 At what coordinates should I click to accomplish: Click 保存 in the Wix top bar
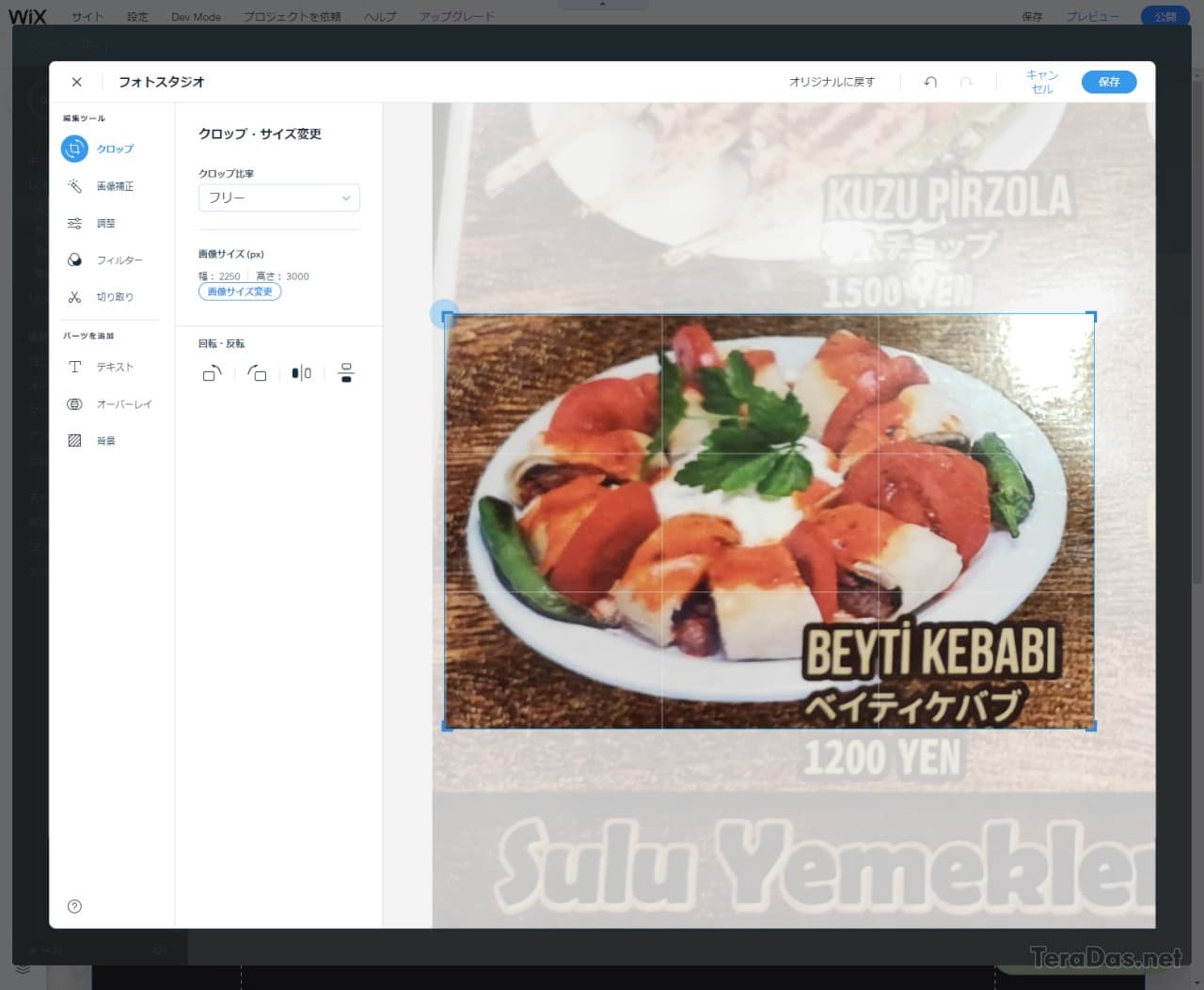(1032, 17)
